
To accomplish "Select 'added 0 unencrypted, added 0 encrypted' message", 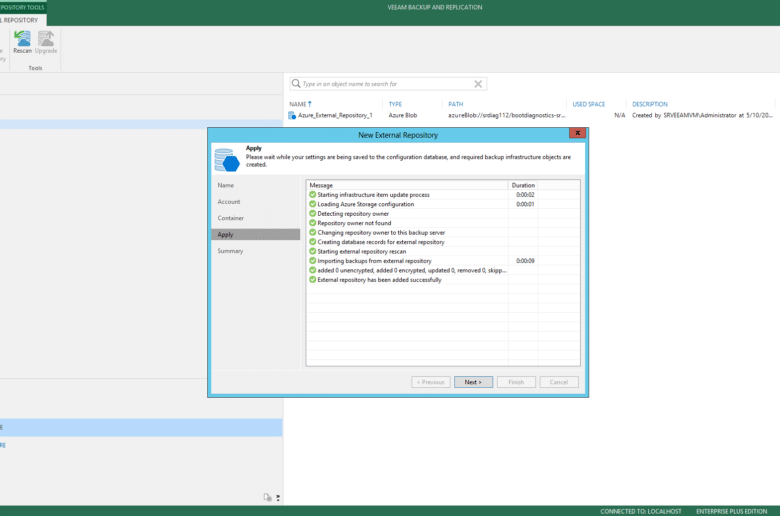I will coord(412,270).
